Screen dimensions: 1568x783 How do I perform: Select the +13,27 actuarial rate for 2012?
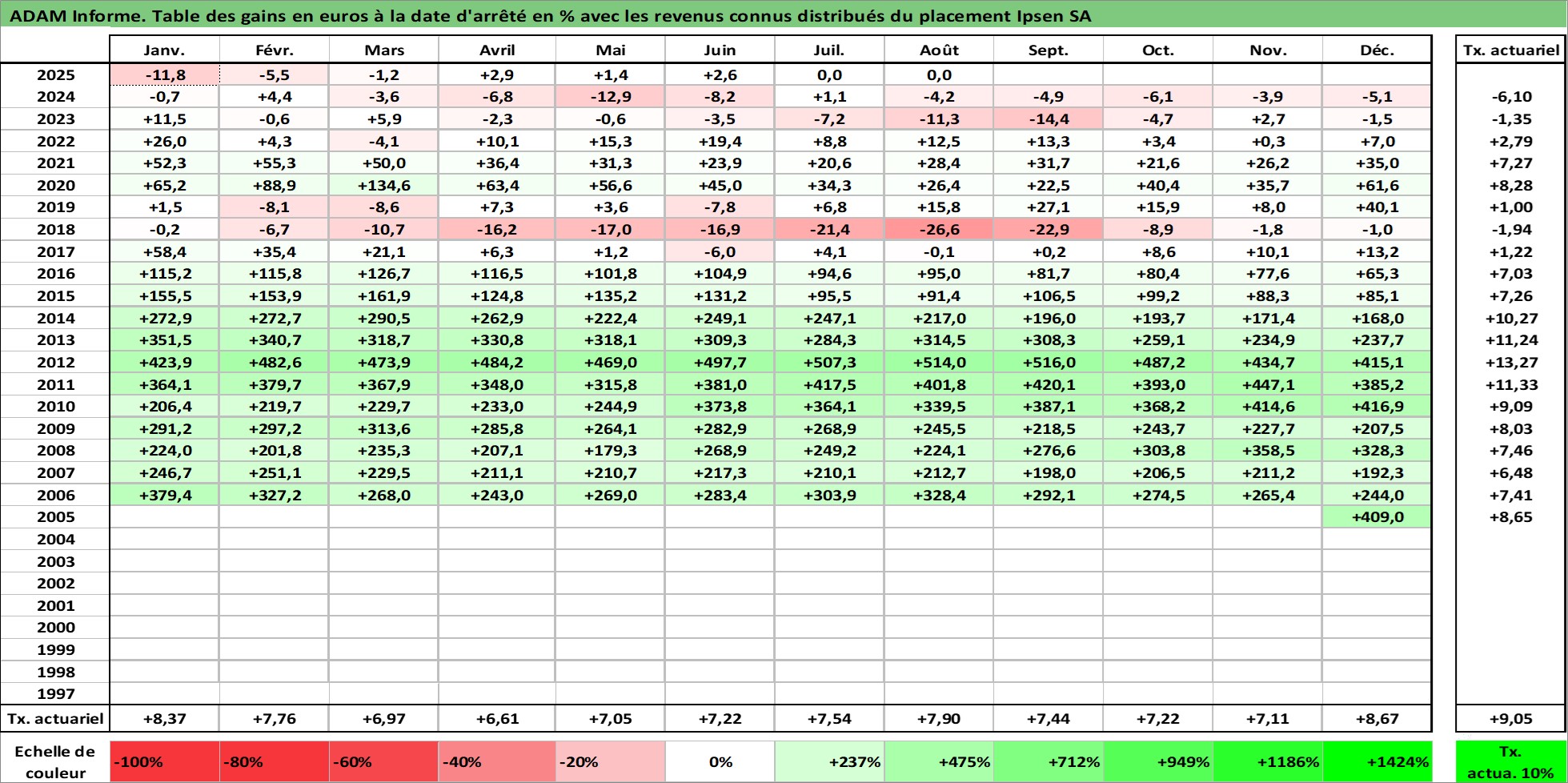pyautogui.click(x=1510, y=362)
